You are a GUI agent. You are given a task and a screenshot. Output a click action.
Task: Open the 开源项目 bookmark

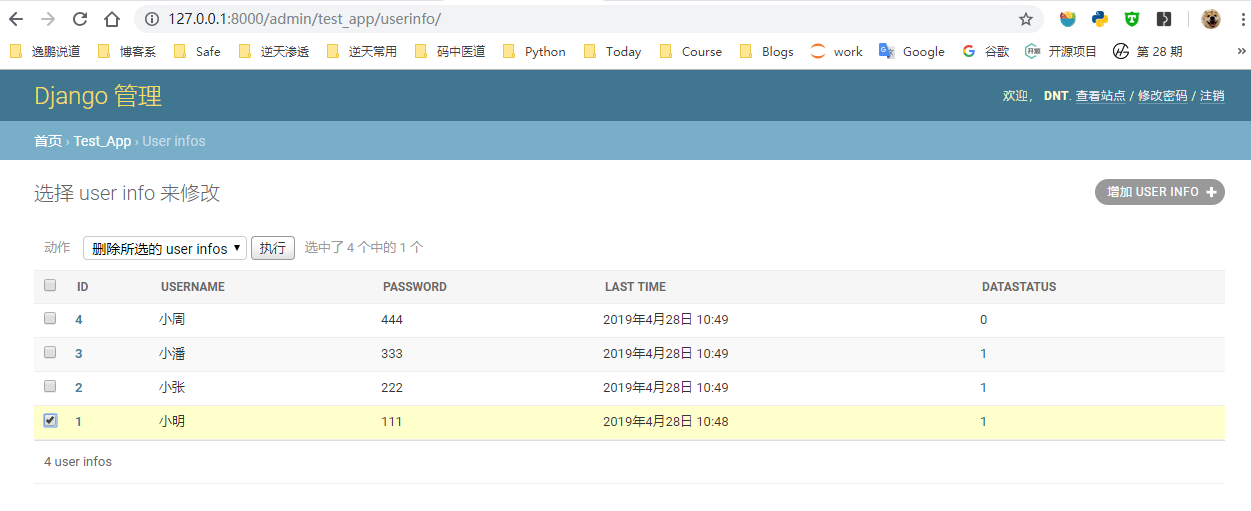1061,51
